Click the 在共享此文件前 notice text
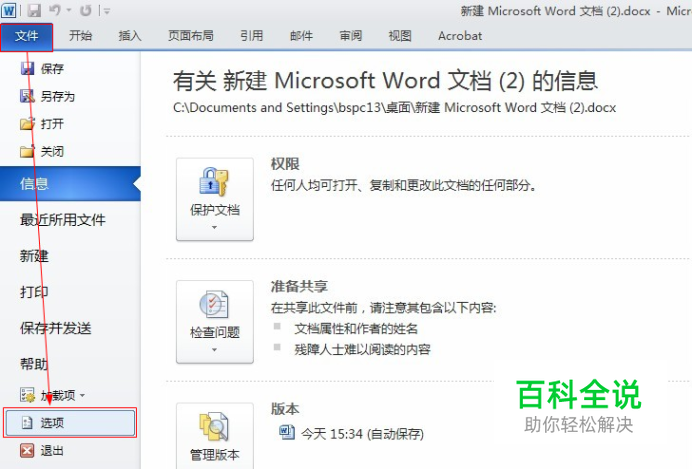Viewport: 692px width, 469px height. (x=384, y=308)
